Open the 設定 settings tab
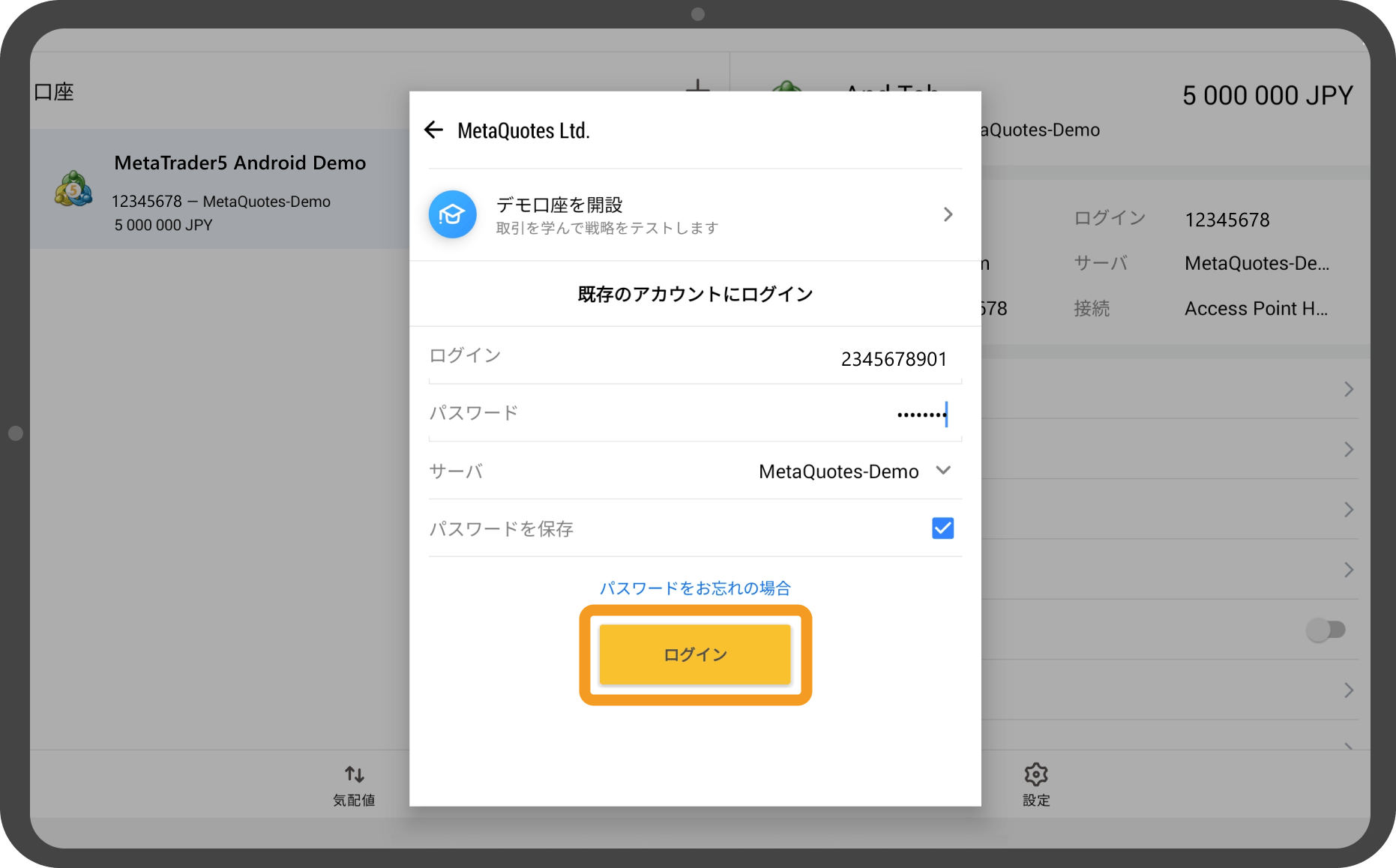Screen dimensions: 1396x868 coord(1036,785)
